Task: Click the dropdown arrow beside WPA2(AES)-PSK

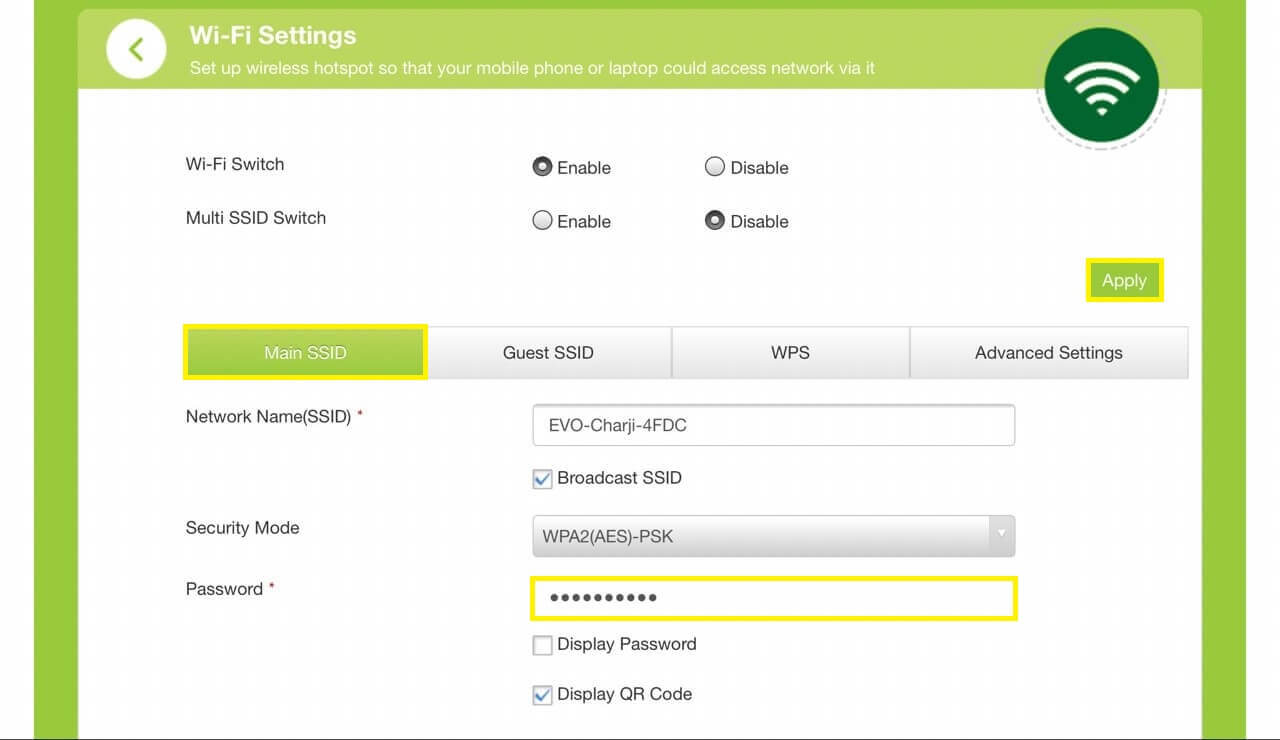Action: (1000, 536)
